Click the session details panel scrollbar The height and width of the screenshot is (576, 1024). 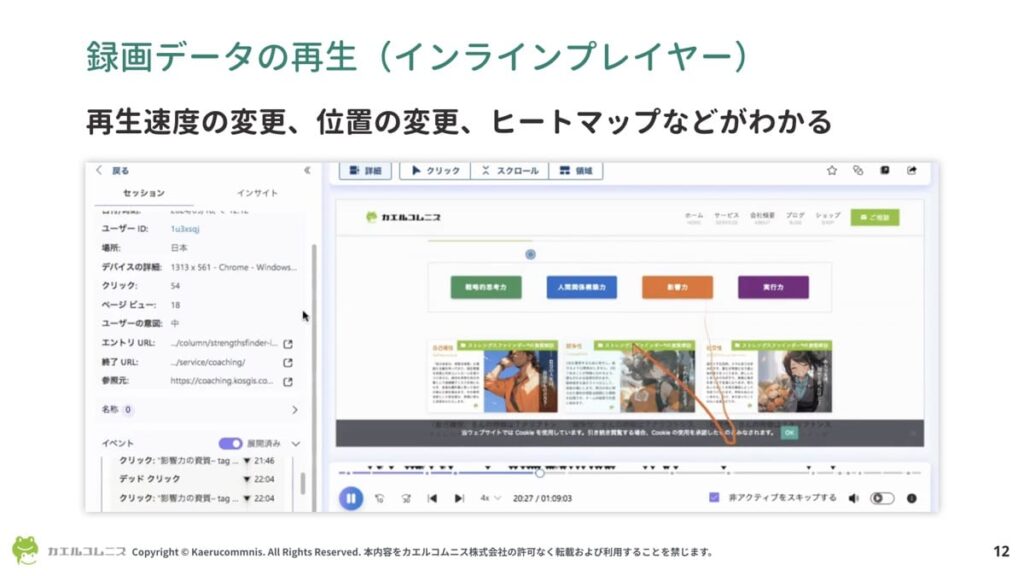pos(313,377)
